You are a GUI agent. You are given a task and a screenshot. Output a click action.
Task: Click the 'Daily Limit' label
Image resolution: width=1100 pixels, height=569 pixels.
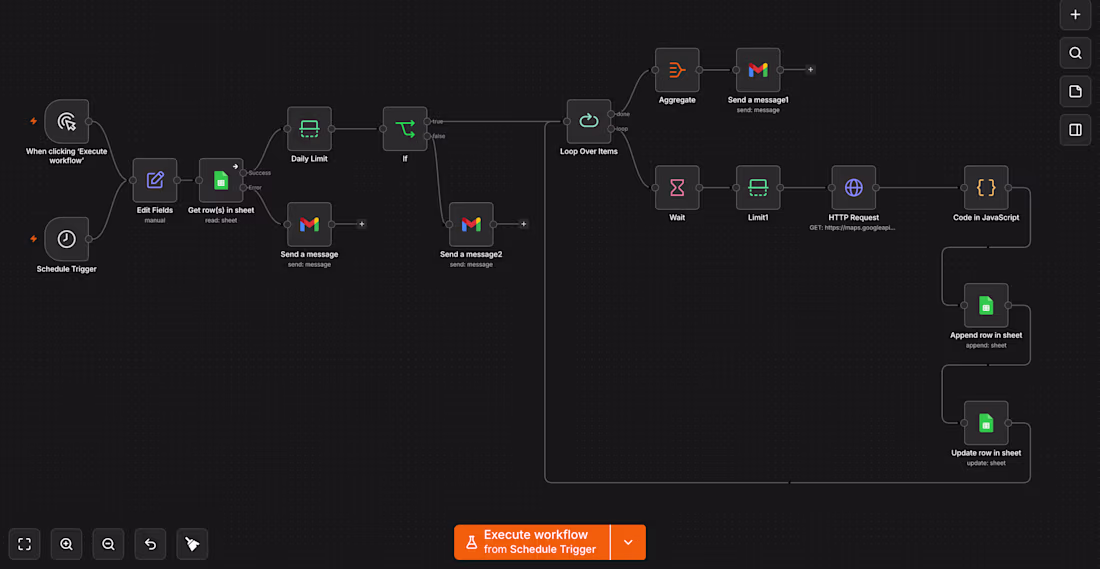[309, 159]
